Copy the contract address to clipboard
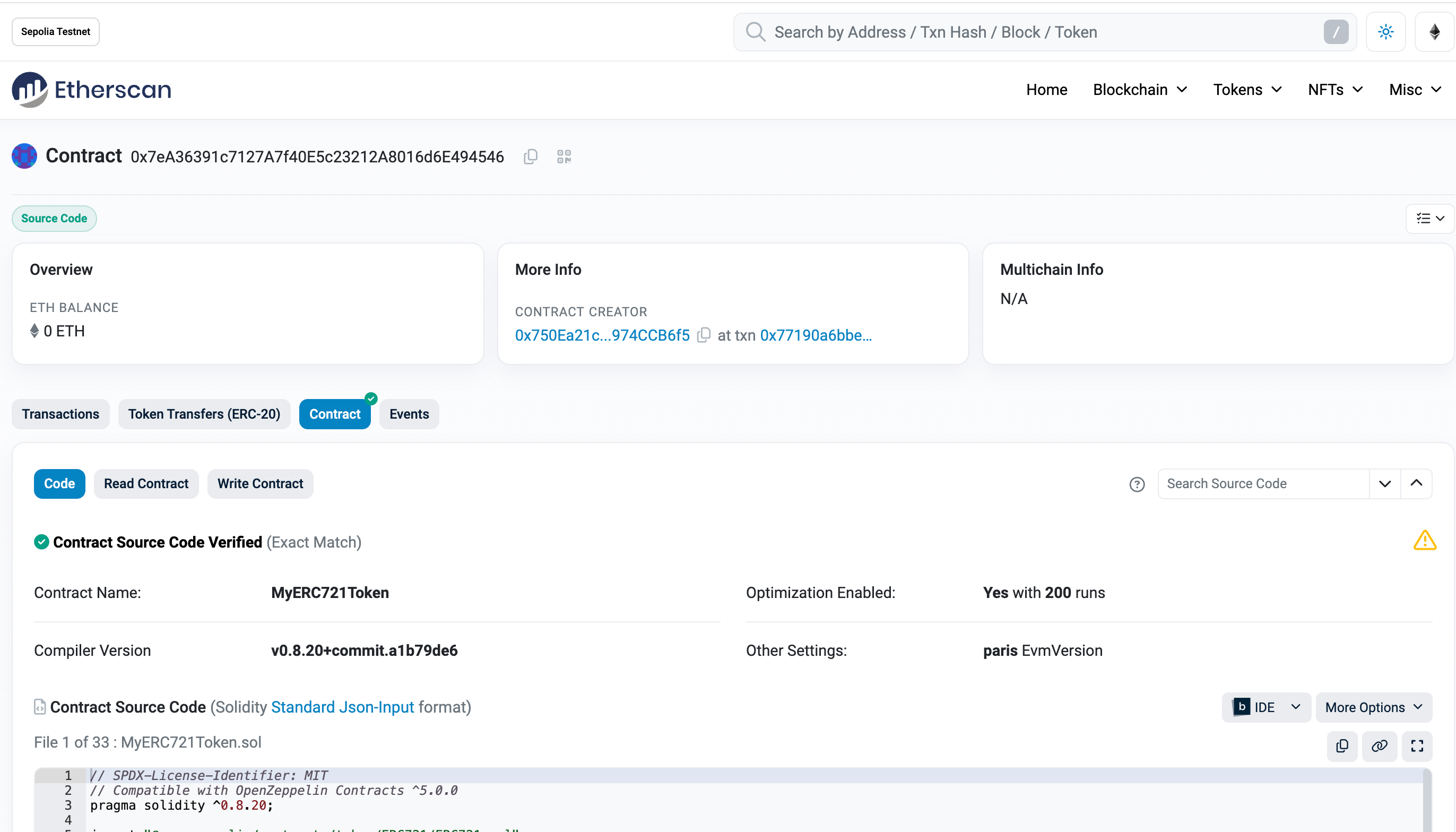 [x=530, y=157]
